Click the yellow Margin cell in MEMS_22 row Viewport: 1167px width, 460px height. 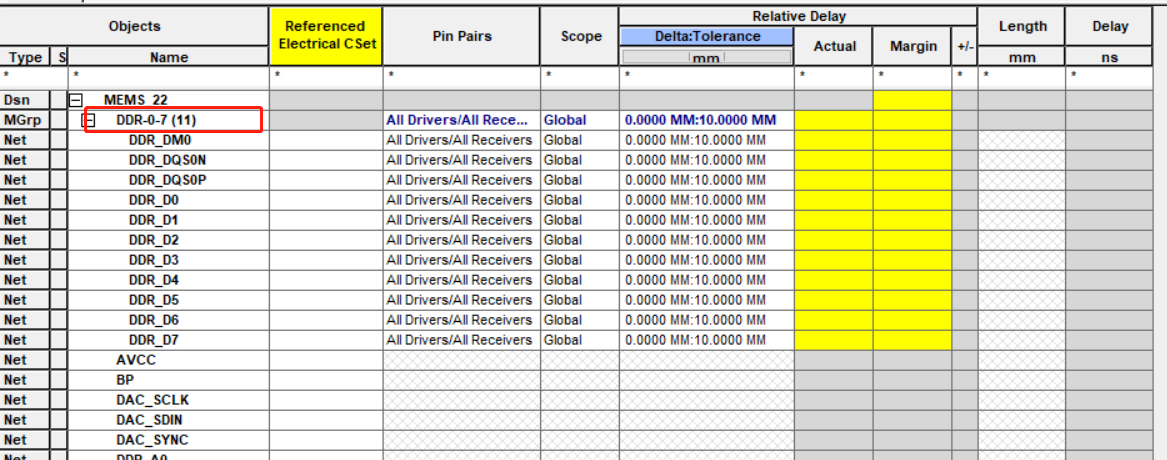(913, 100)
